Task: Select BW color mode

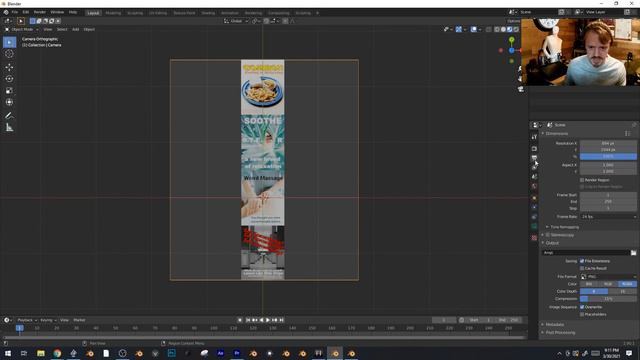Action: pos(589,284)
